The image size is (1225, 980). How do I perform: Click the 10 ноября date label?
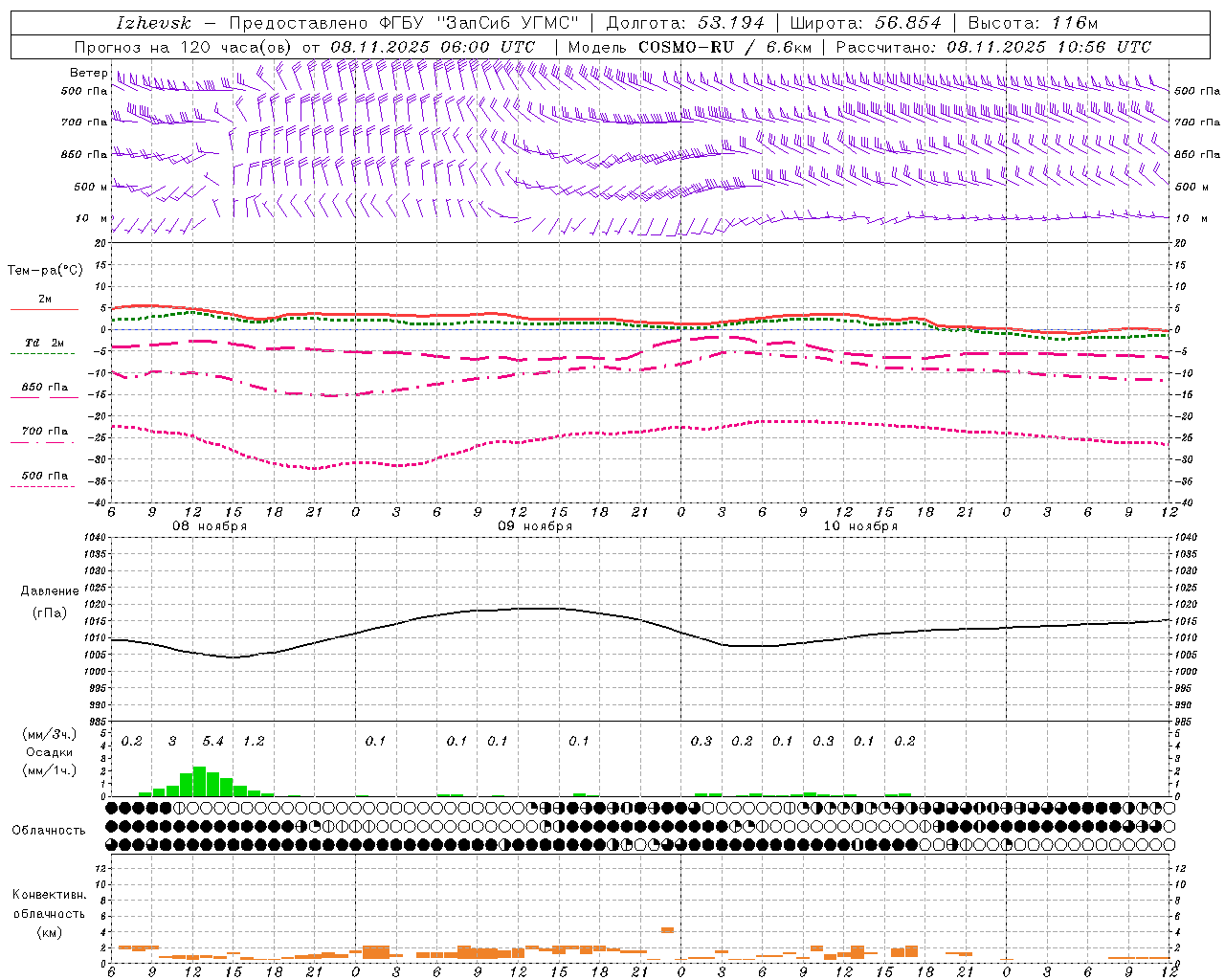click(860, 526)
